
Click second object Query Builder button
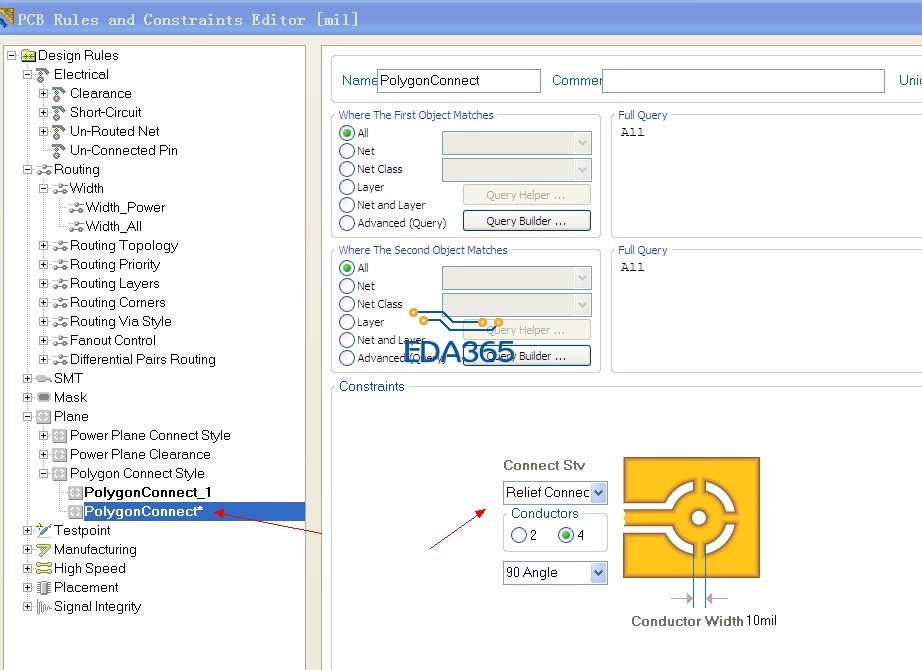point(527,356)
